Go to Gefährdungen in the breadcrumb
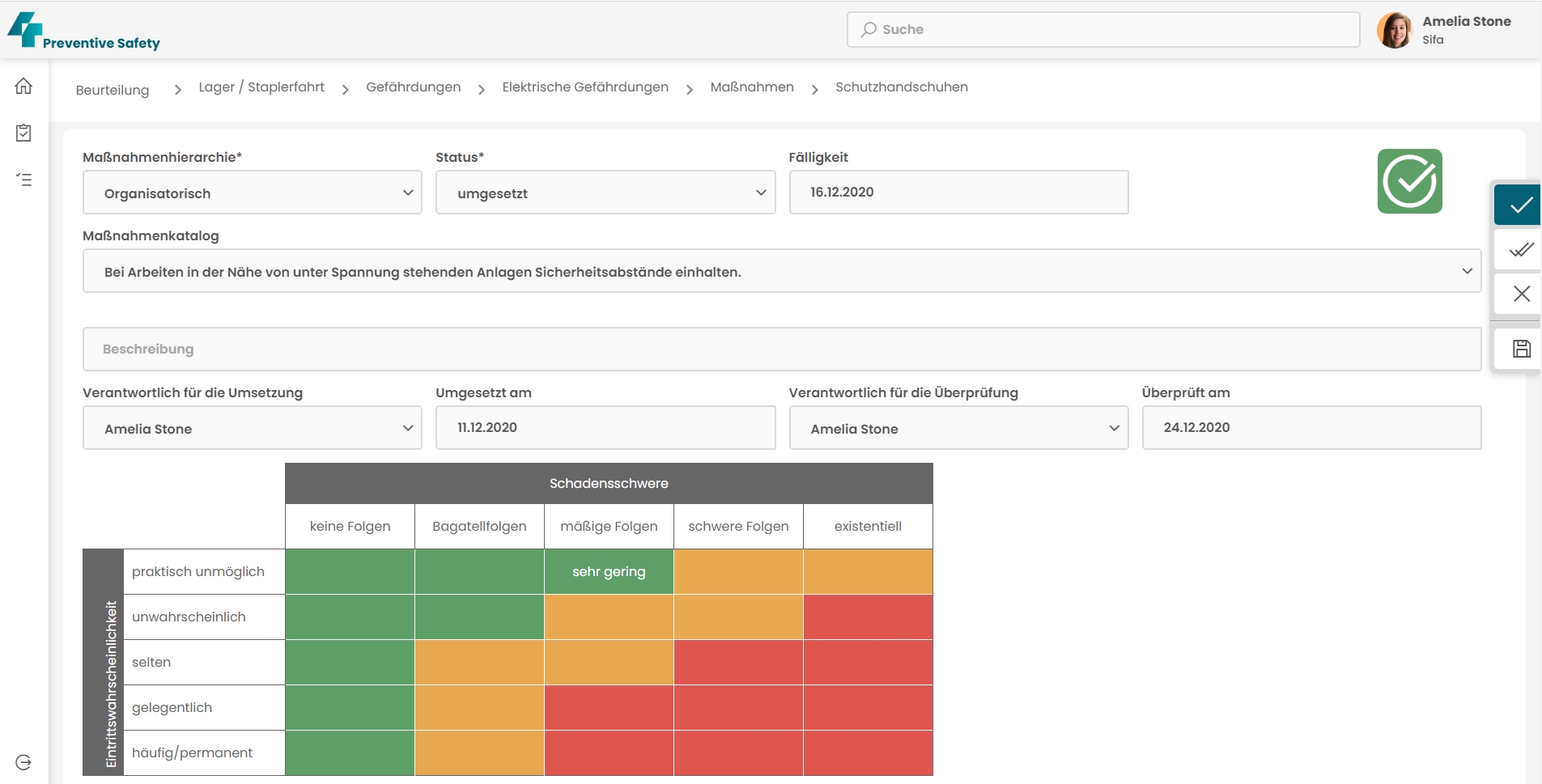1542x784 pixels. pos(413,87)
